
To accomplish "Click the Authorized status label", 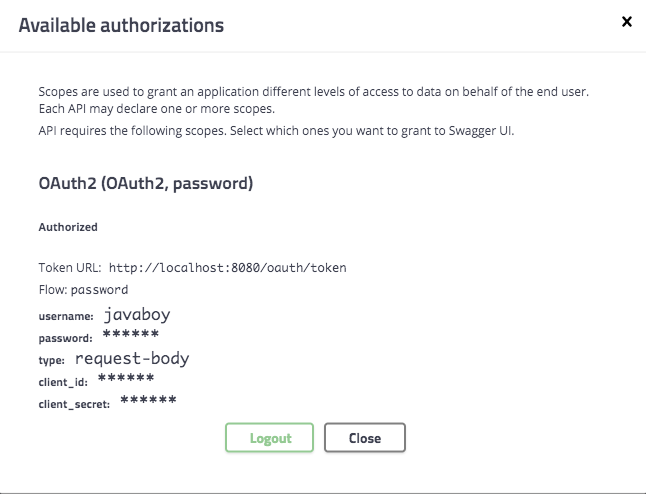I will (x=68, y=227).
